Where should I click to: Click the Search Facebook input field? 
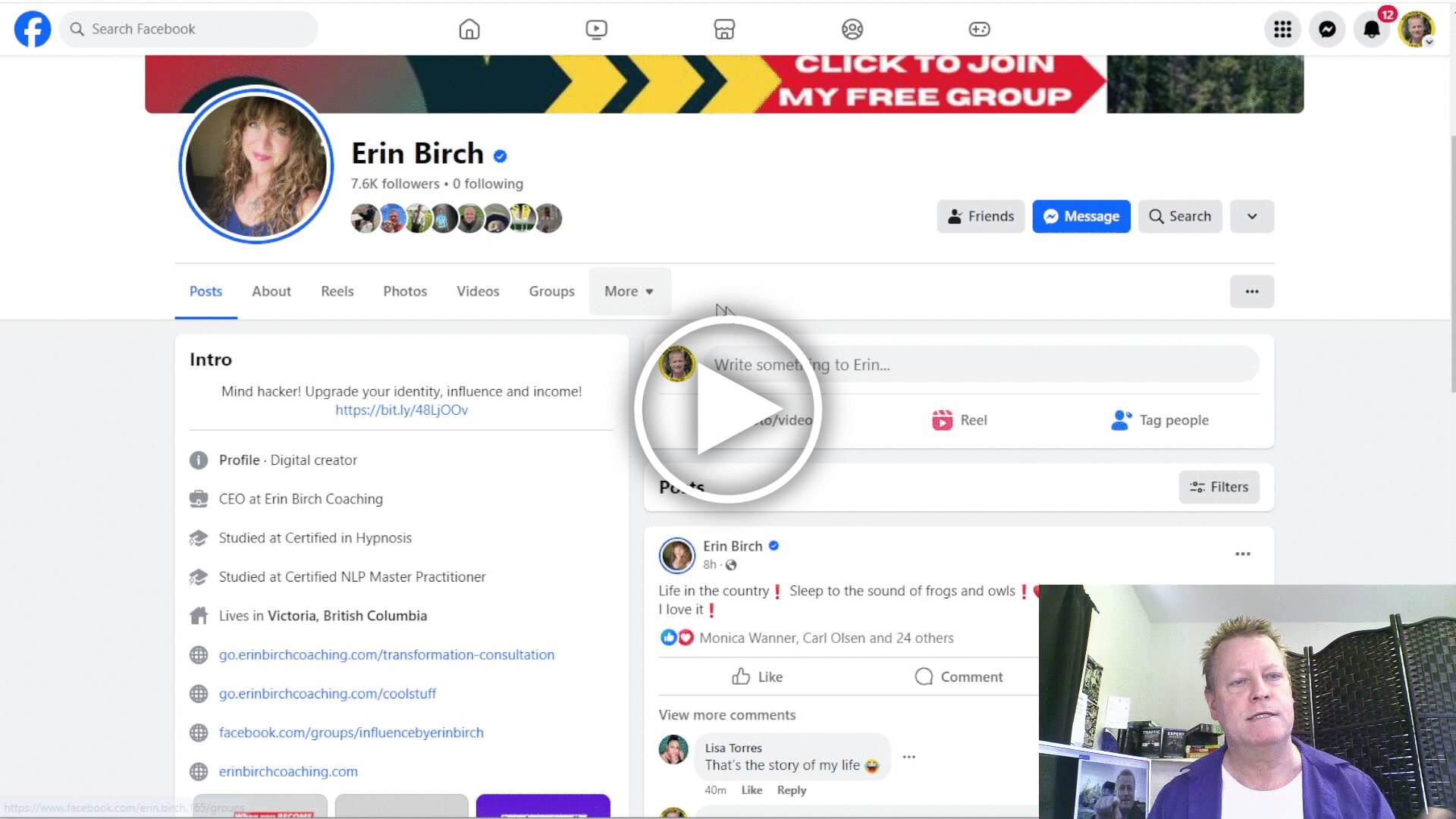click(x=189, y=29)
